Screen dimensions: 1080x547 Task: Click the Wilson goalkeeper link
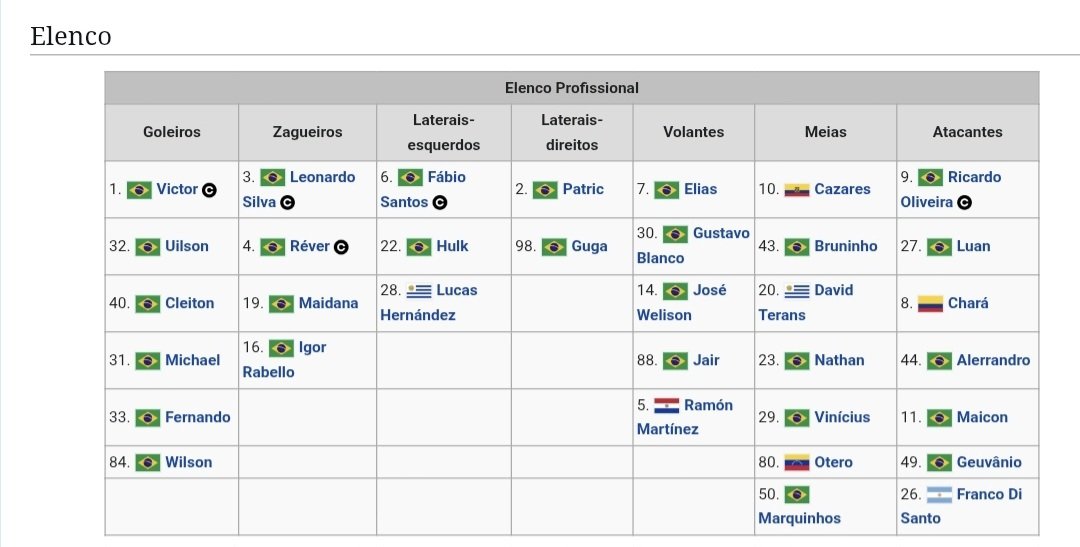[x=189, y=462]
